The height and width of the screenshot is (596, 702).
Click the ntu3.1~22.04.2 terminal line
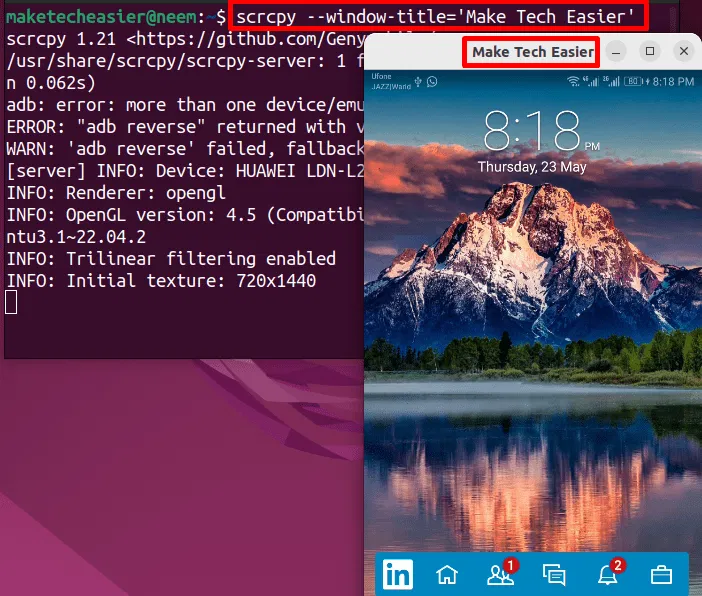click(x=76, y=237)
